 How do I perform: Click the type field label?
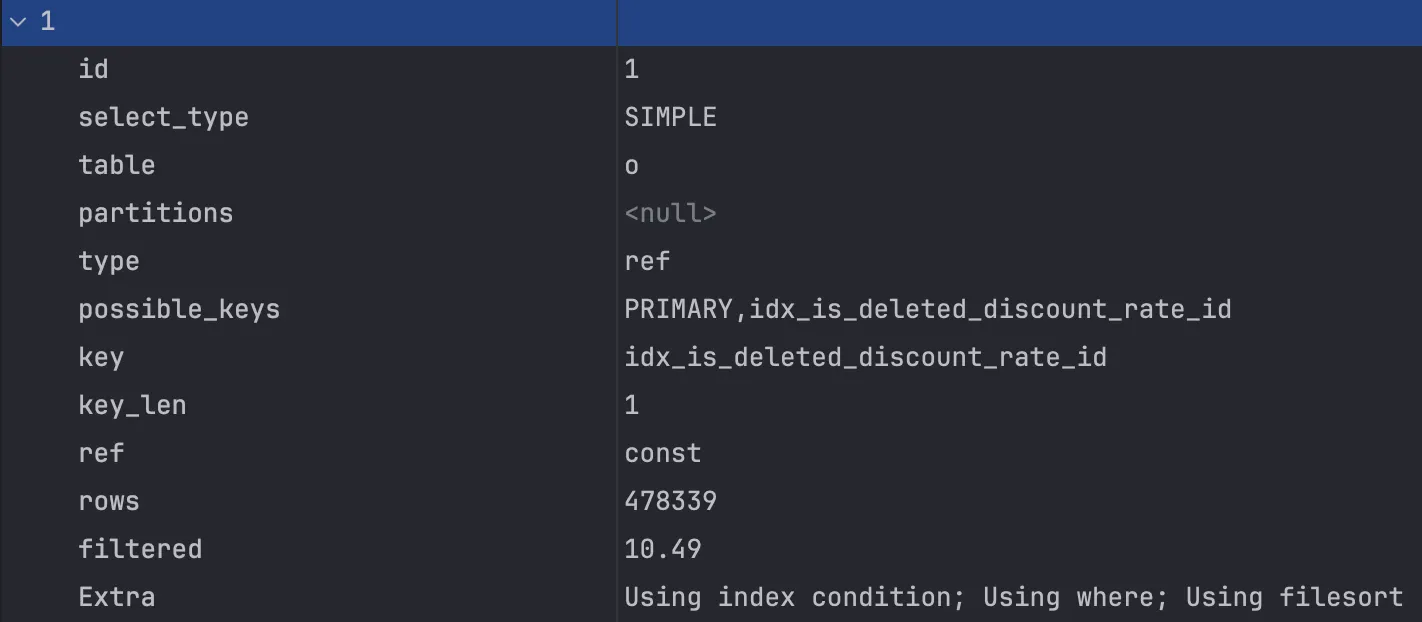pos(108,261)
